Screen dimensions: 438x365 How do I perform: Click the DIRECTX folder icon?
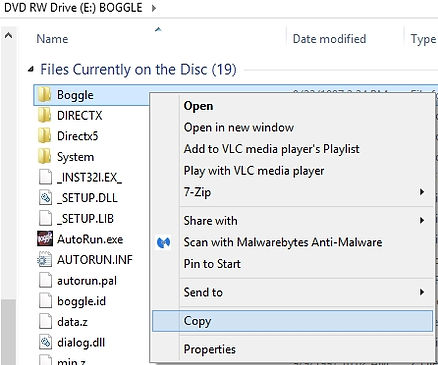[45, 115]
